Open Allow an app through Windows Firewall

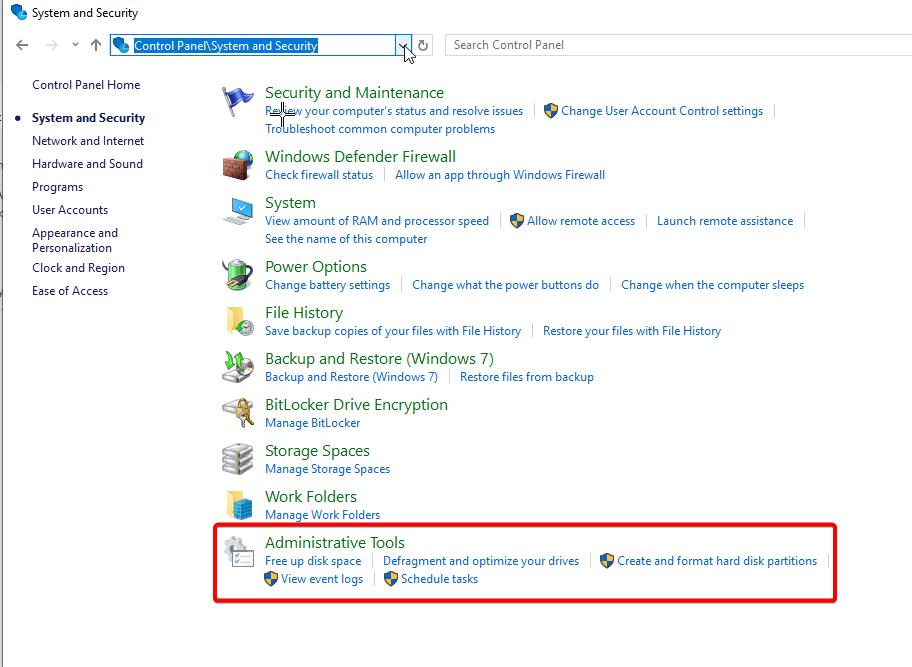(500, 174)
